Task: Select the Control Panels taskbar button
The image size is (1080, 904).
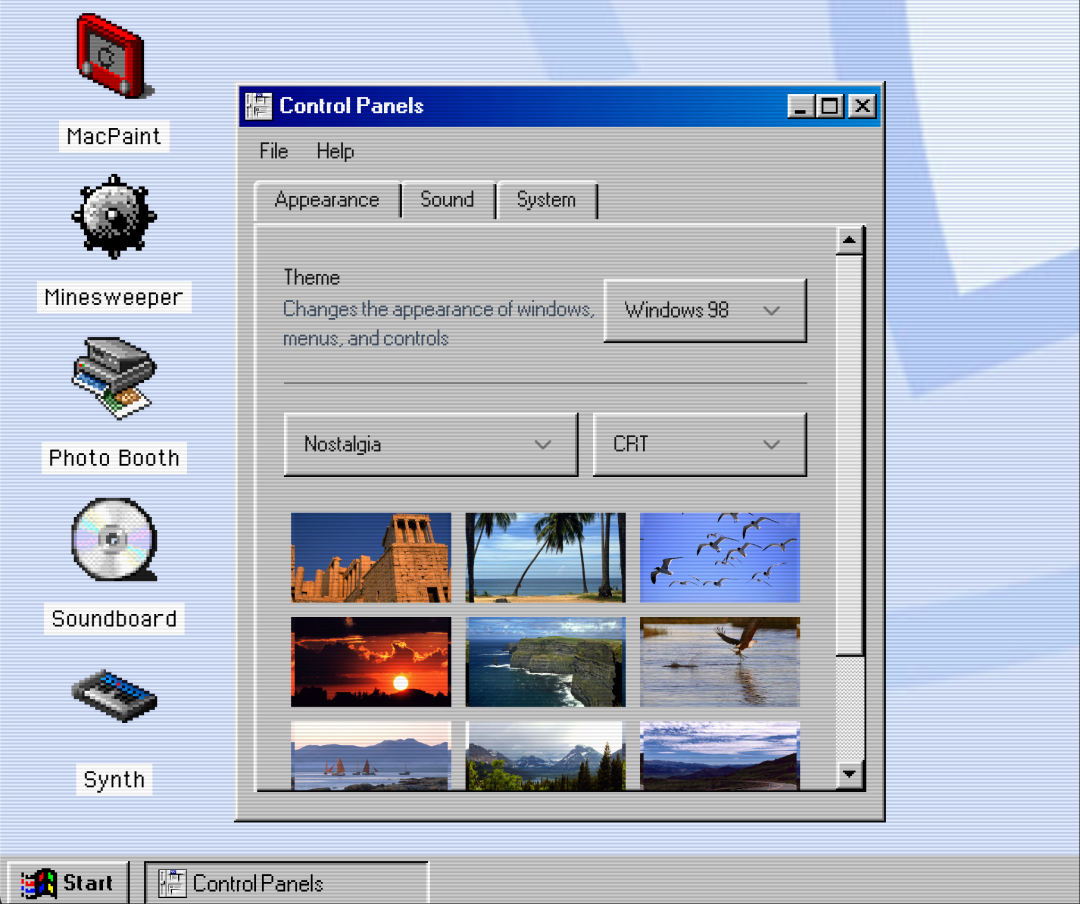Action: coord(287,883)
